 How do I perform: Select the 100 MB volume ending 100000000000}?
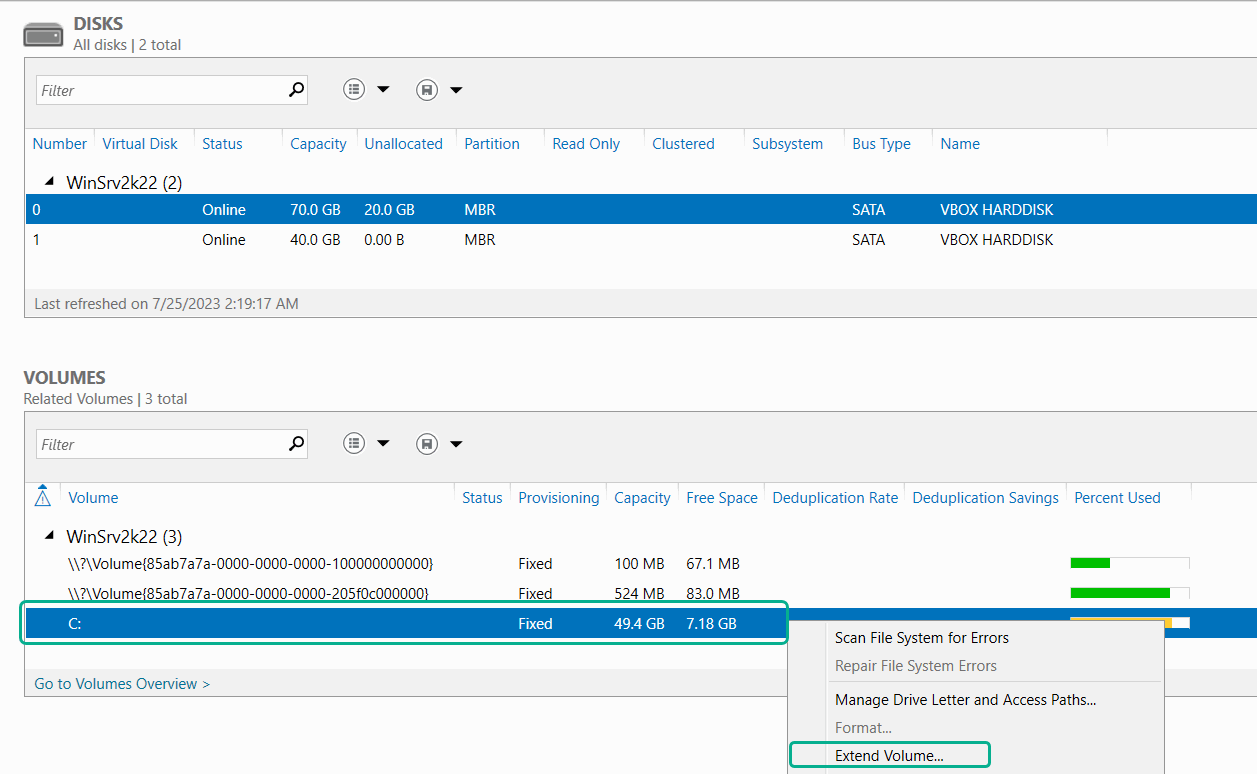point(640,563)
